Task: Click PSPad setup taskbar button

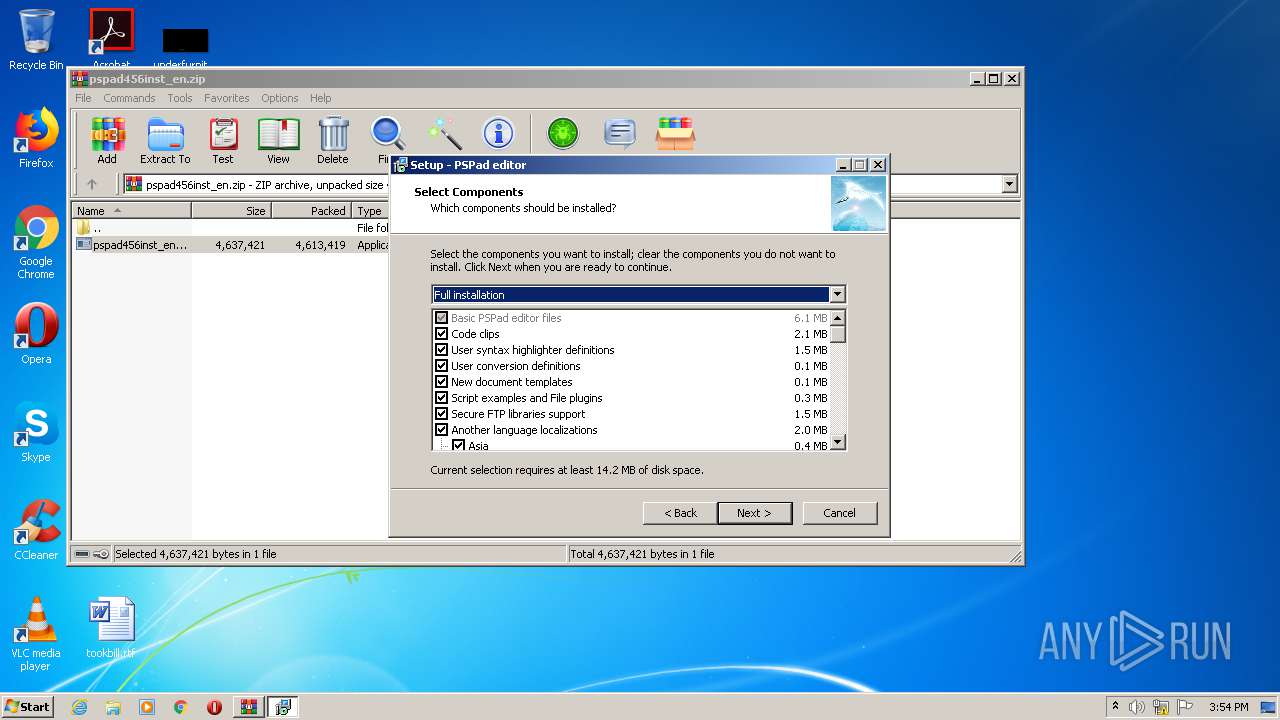Action: 282,707
